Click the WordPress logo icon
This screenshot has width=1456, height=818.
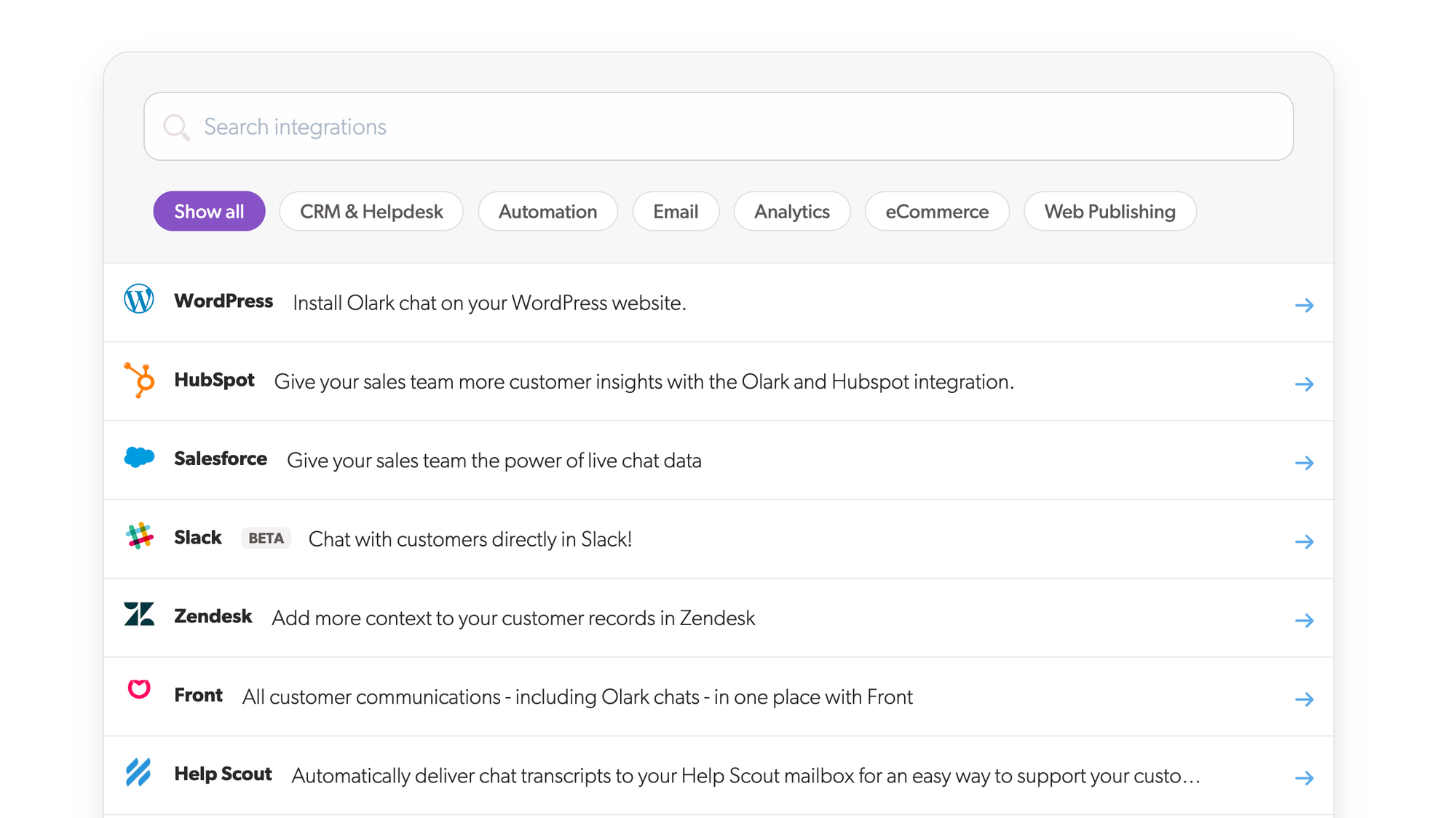click(140, 299)
